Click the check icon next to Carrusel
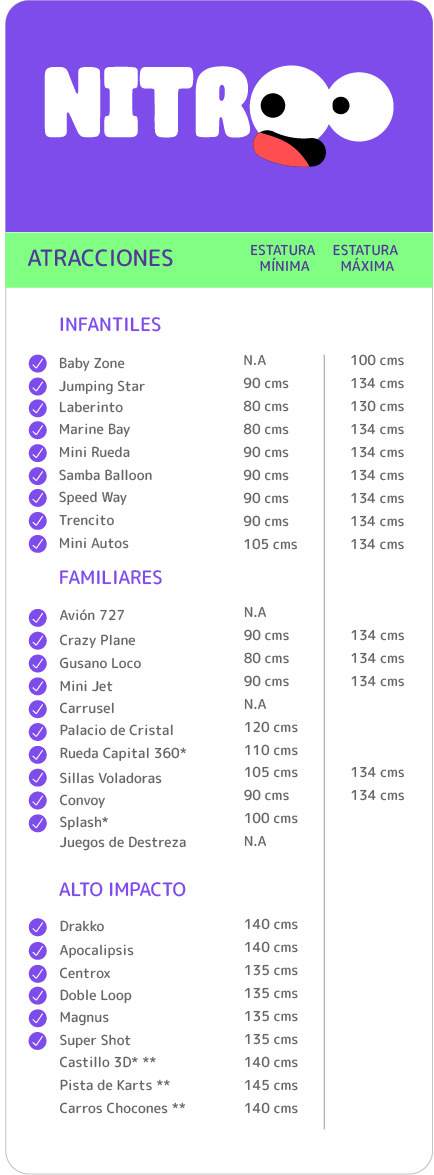The width and height of the screenshot is (434, 1175). [x=37, y=709]
